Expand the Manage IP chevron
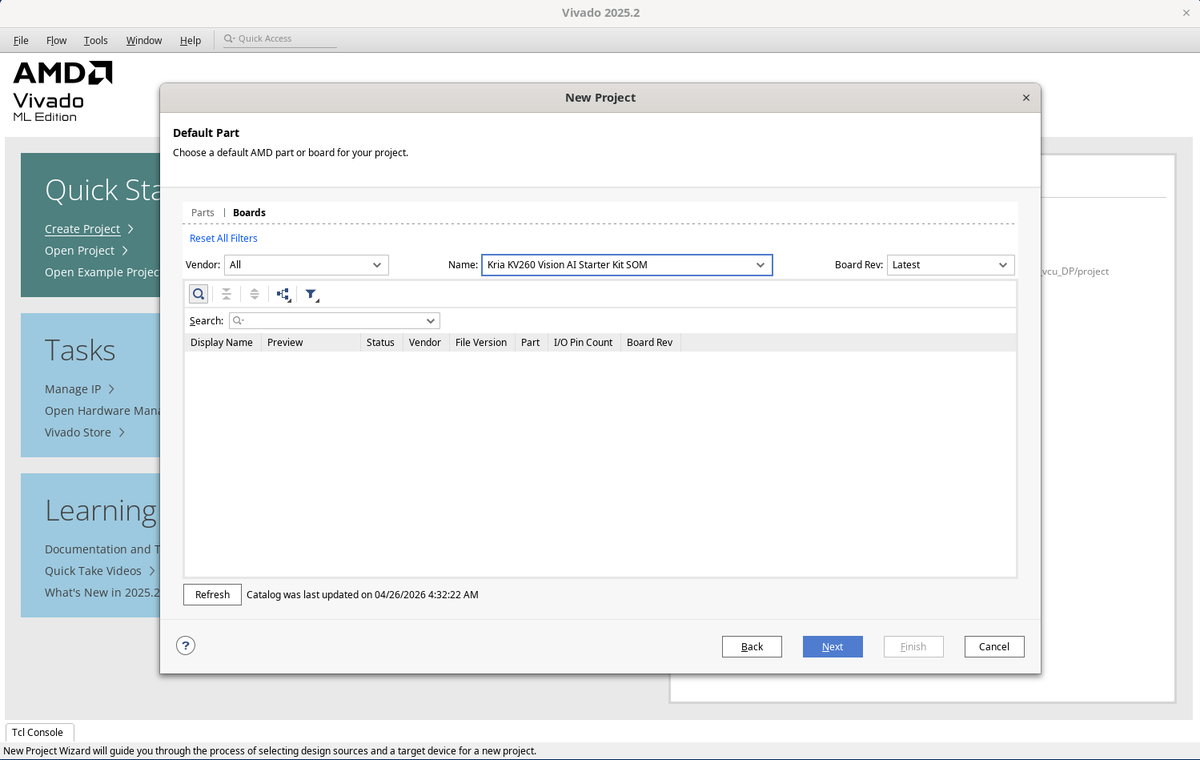This screenshot has height=760, width=1200. 111,389
